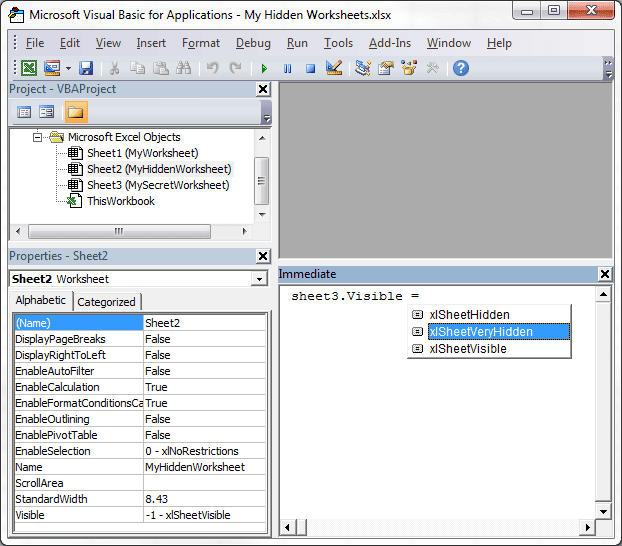Screen dimensions: 622x546
Task: Open the View menu
Action: 108,43
